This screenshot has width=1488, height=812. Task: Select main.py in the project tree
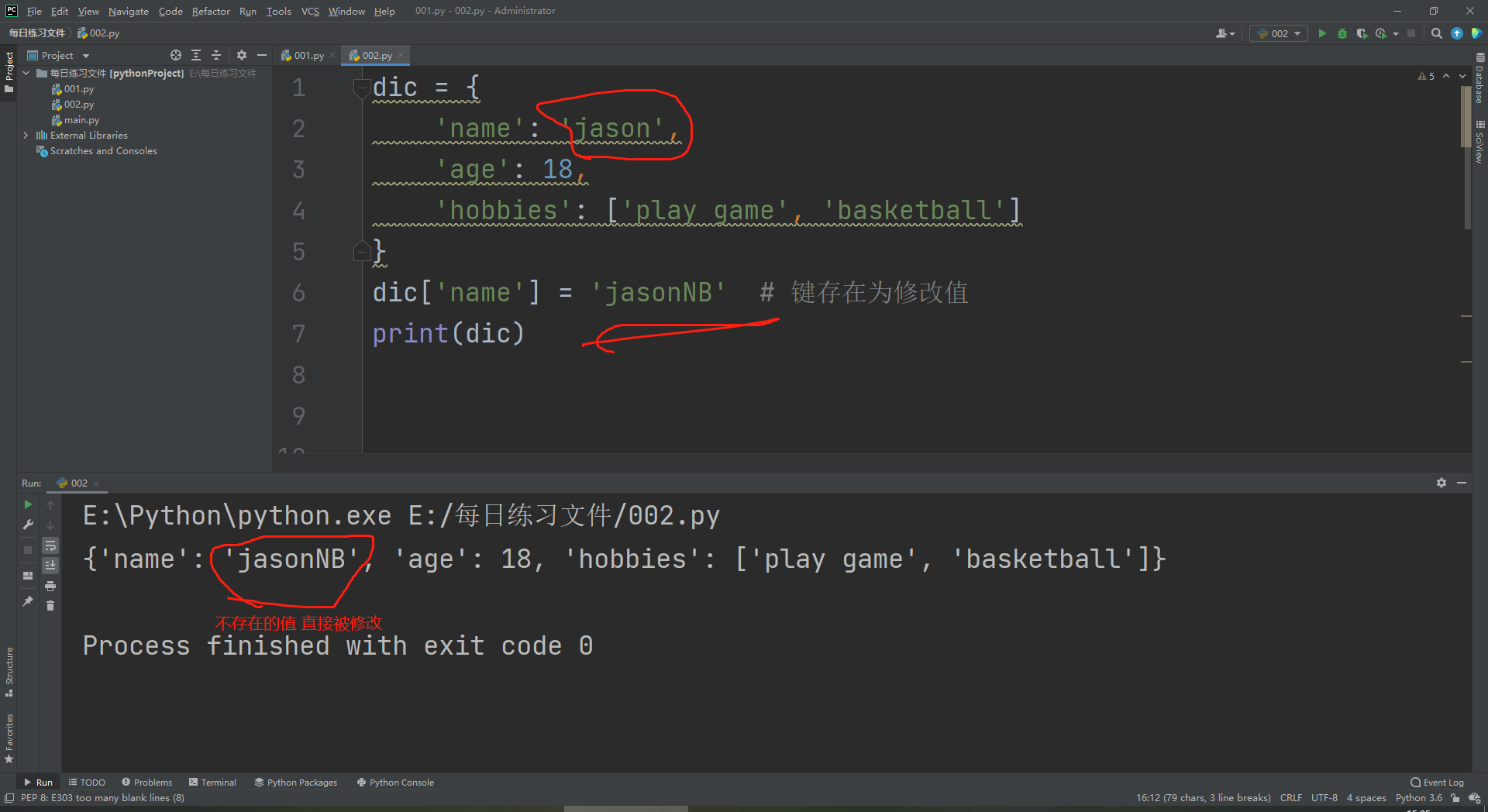pyautogui.click(x=81, y=120)
